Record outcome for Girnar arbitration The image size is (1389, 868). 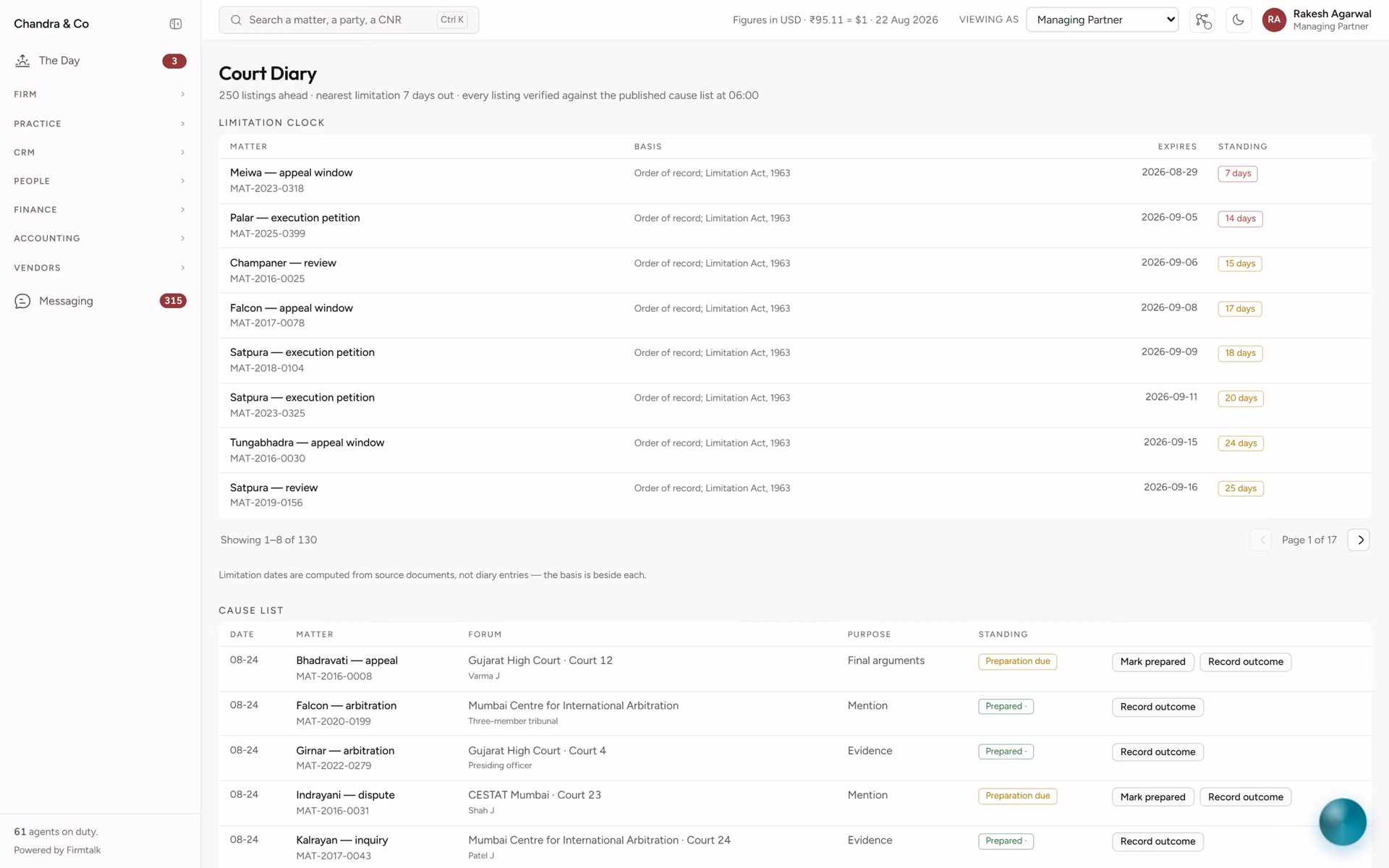(1157, 752)
